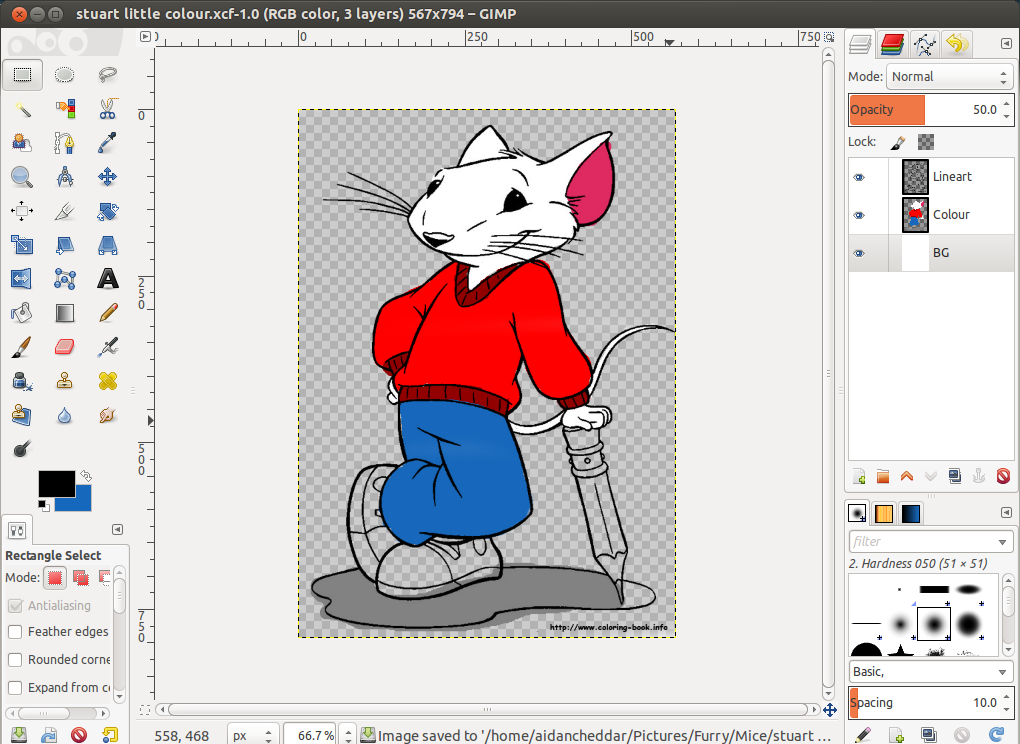Image resolution: width=1020 pixels, height=744 pixels.
Task: Select the Airbrush tool
Action: 107,347
